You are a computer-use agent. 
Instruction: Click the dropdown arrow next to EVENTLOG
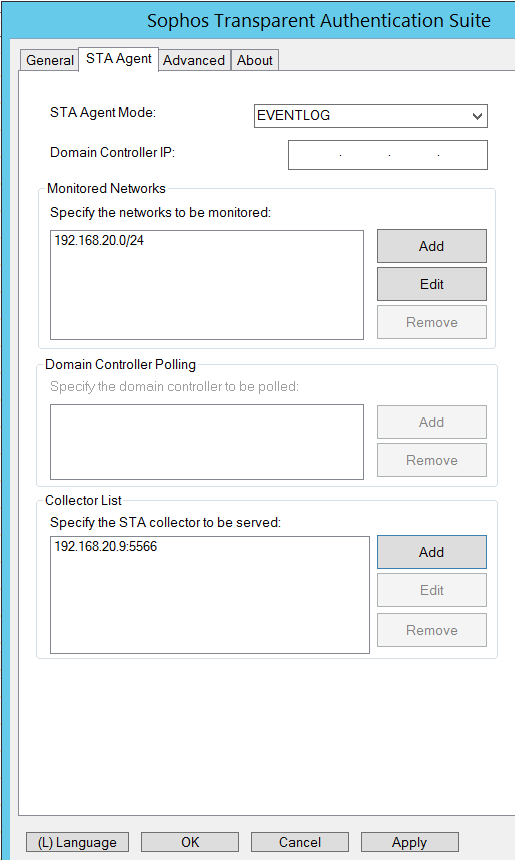coord(477,116)
